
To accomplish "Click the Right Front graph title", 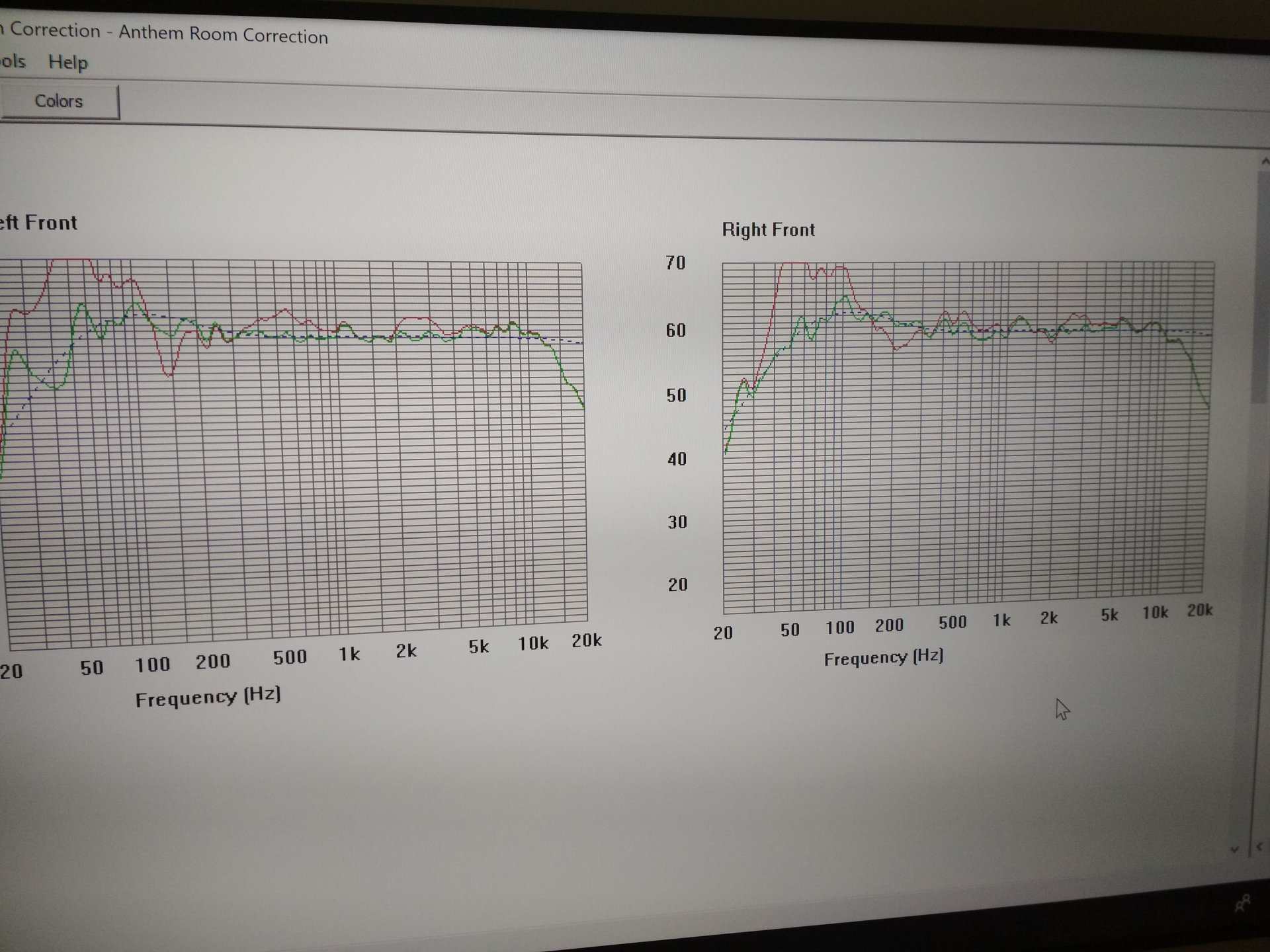I will [x=768, y=230].
